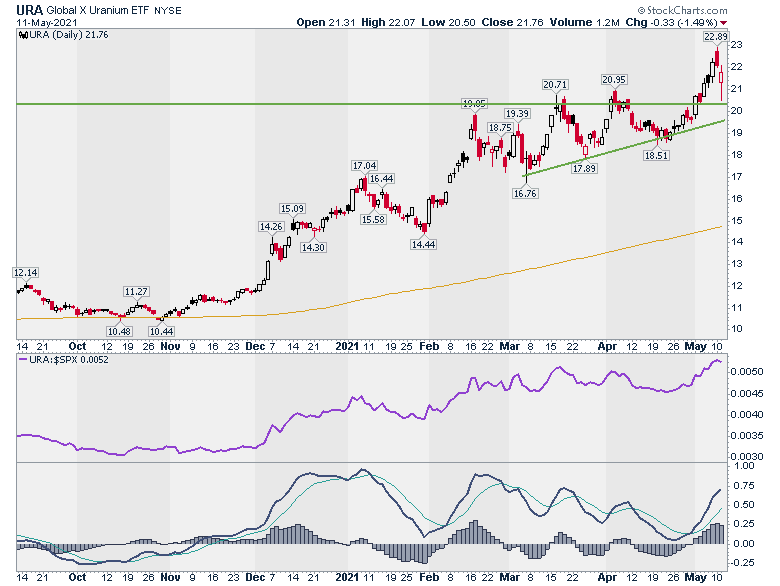Click the 16.76 low price label
The width and height of the screenshot is (780, 586).
(525, 194)
